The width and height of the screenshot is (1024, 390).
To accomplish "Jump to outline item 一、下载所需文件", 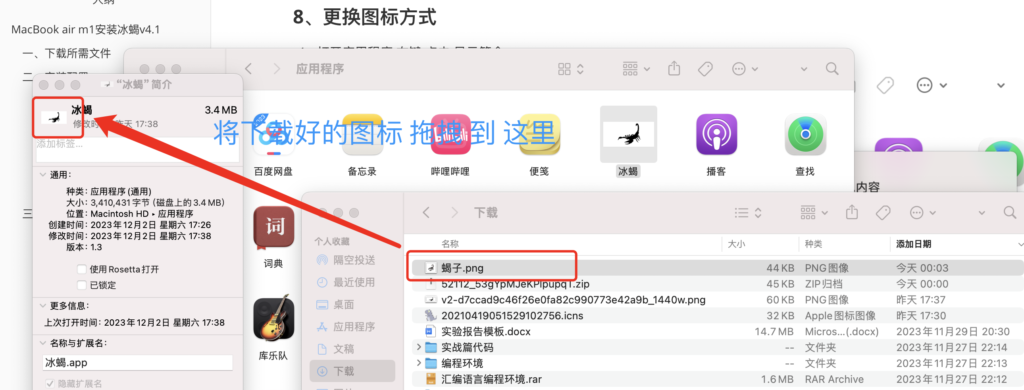I will coord(67,53).
